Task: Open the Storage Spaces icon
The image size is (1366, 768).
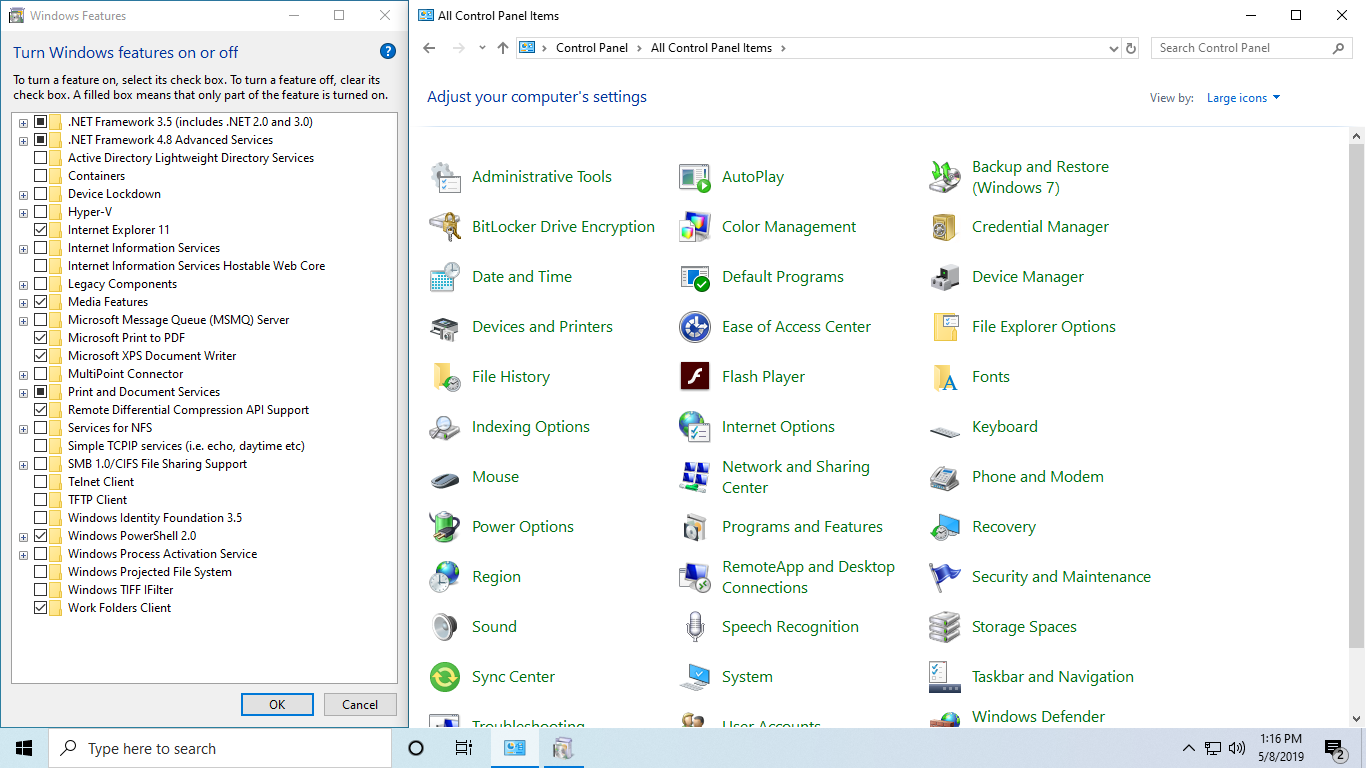Action: point(945,627)
